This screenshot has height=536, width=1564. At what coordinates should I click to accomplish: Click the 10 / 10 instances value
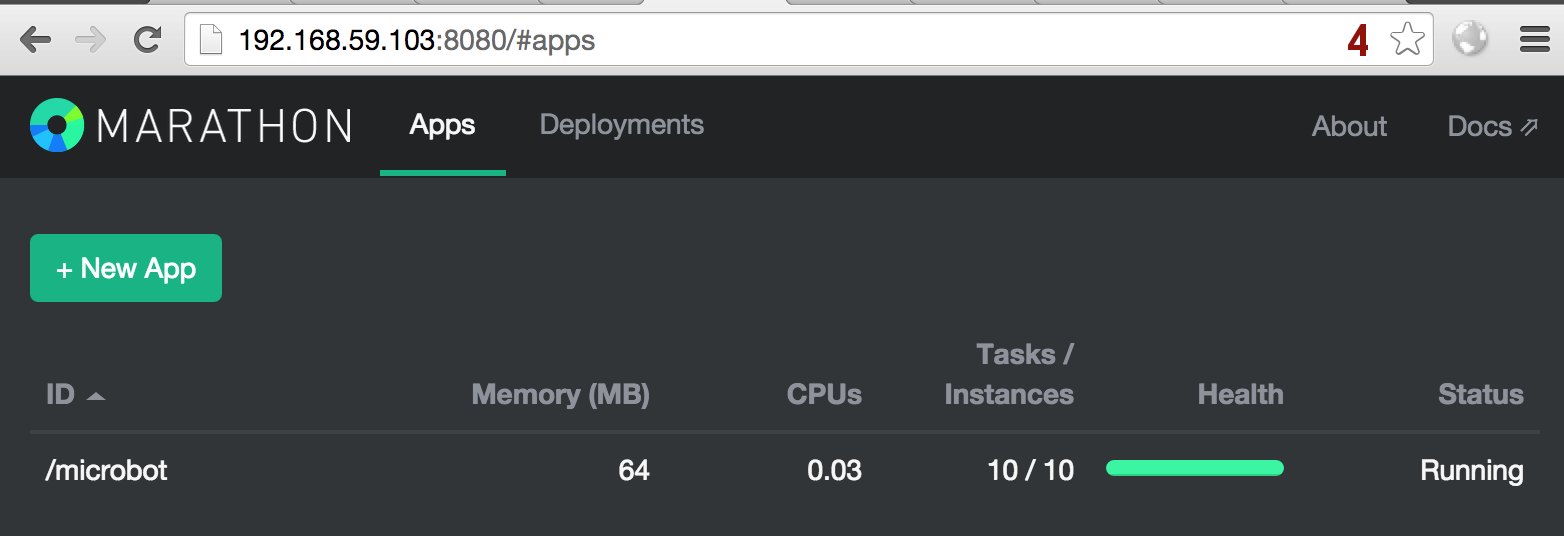(x=1030, y=470)
